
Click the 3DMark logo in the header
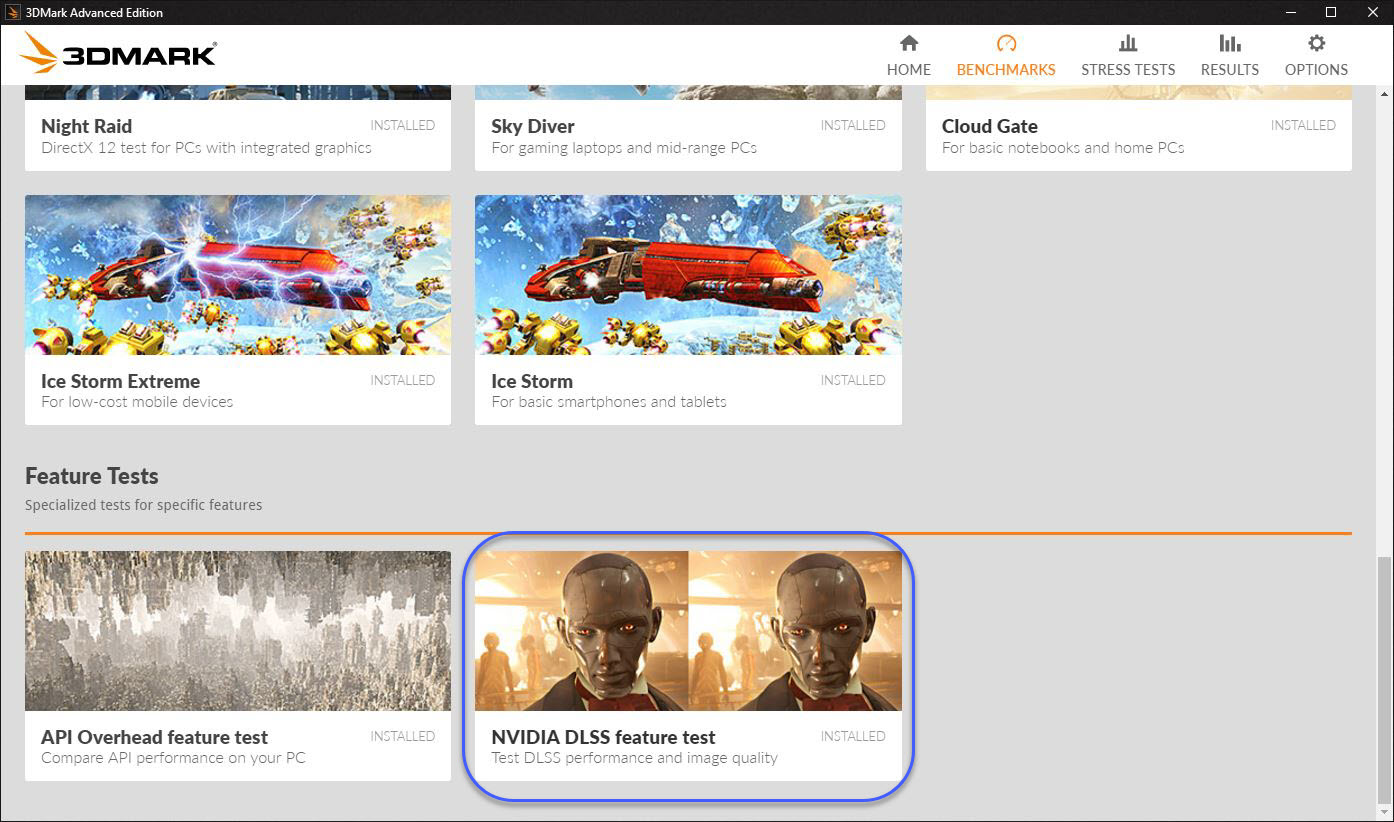tap(117, 53)
